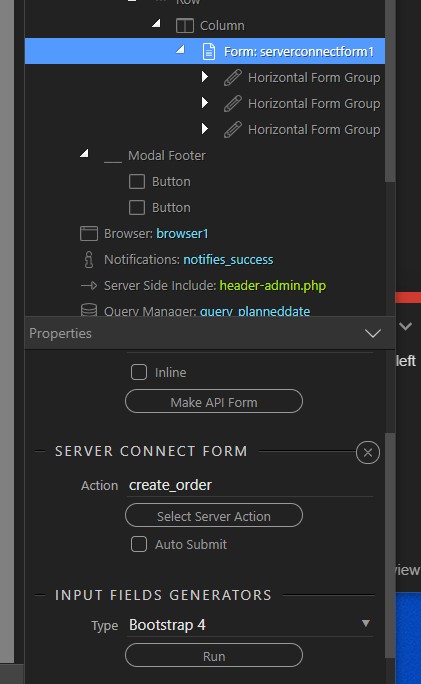The image size is (421, 684).
Task: Open the Bootstrap 4 Type dropdown
Action: coord(250,624)
